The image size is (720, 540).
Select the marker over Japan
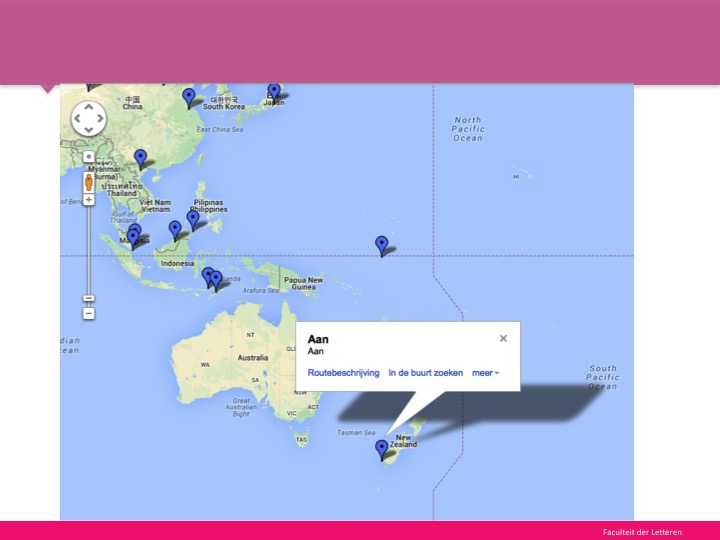(274, 92)
